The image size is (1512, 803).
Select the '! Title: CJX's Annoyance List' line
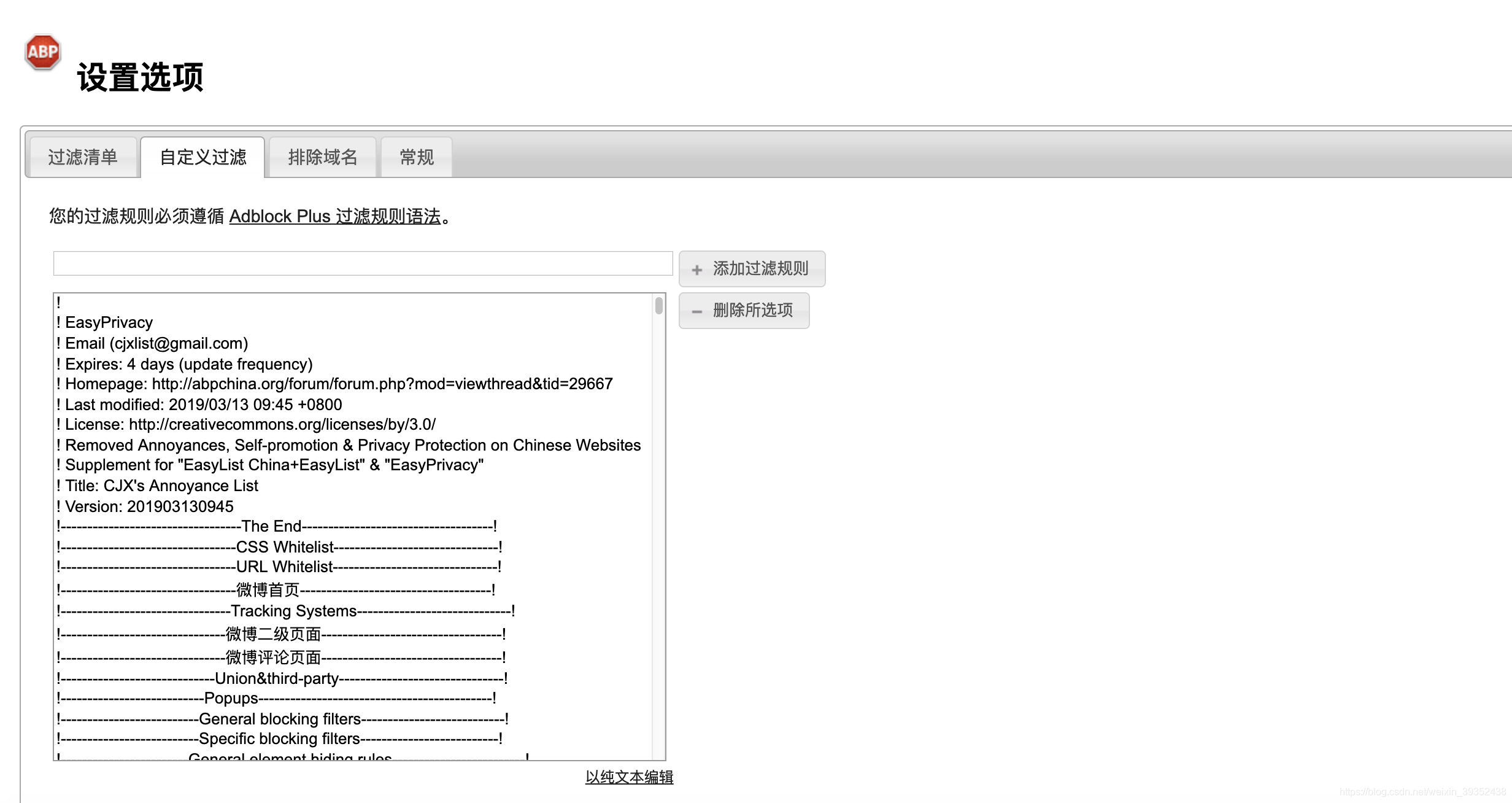(x=353, y=486)
